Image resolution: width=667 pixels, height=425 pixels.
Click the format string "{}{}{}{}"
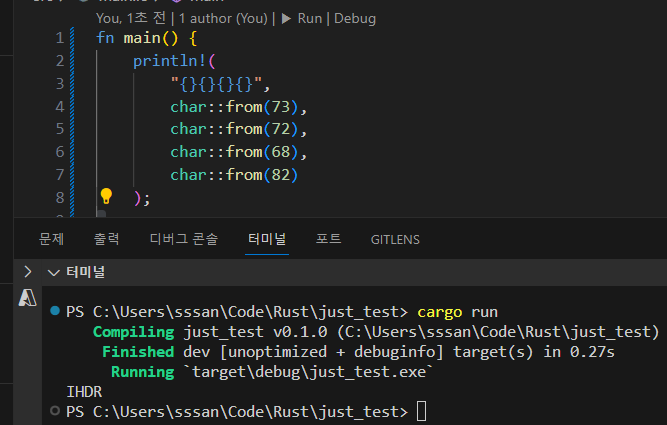point(216,84)
